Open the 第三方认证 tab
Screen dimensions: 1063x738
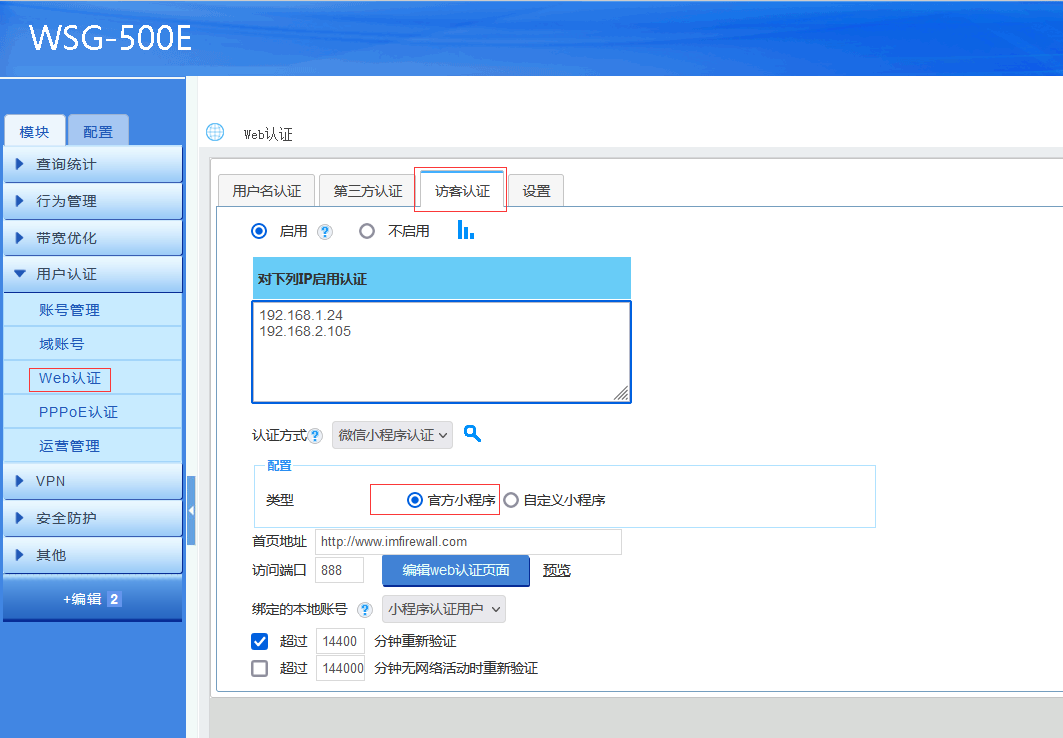pyautogui.click(x=368, y=191)
